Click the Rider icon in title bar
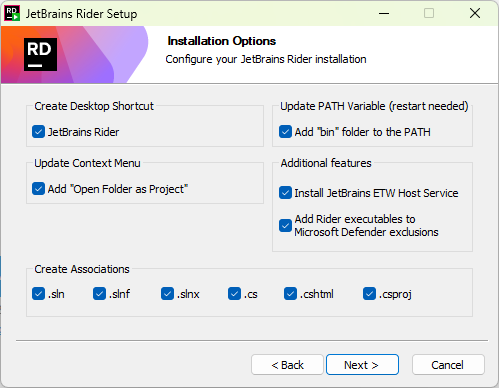 tap(12, 14)
